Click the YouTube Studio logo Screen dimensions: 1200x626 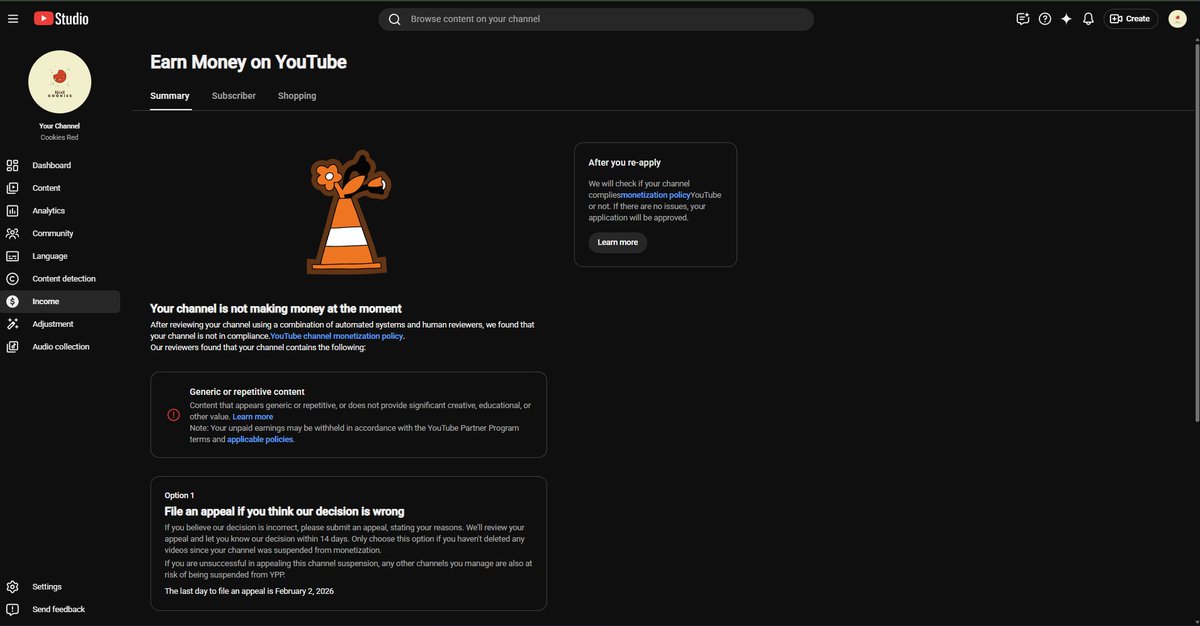coord(61,19)
